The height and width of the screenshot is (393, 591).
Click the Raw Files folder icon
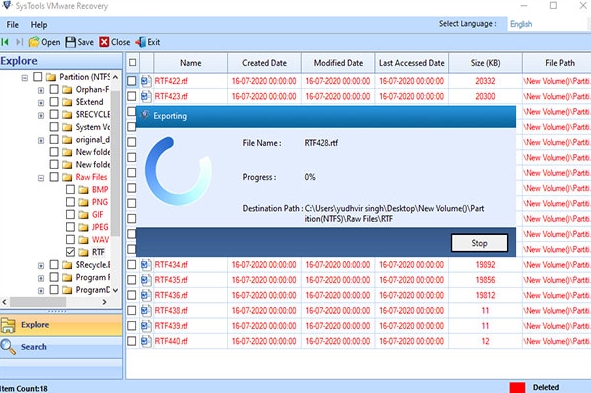[x=67, y=177]
